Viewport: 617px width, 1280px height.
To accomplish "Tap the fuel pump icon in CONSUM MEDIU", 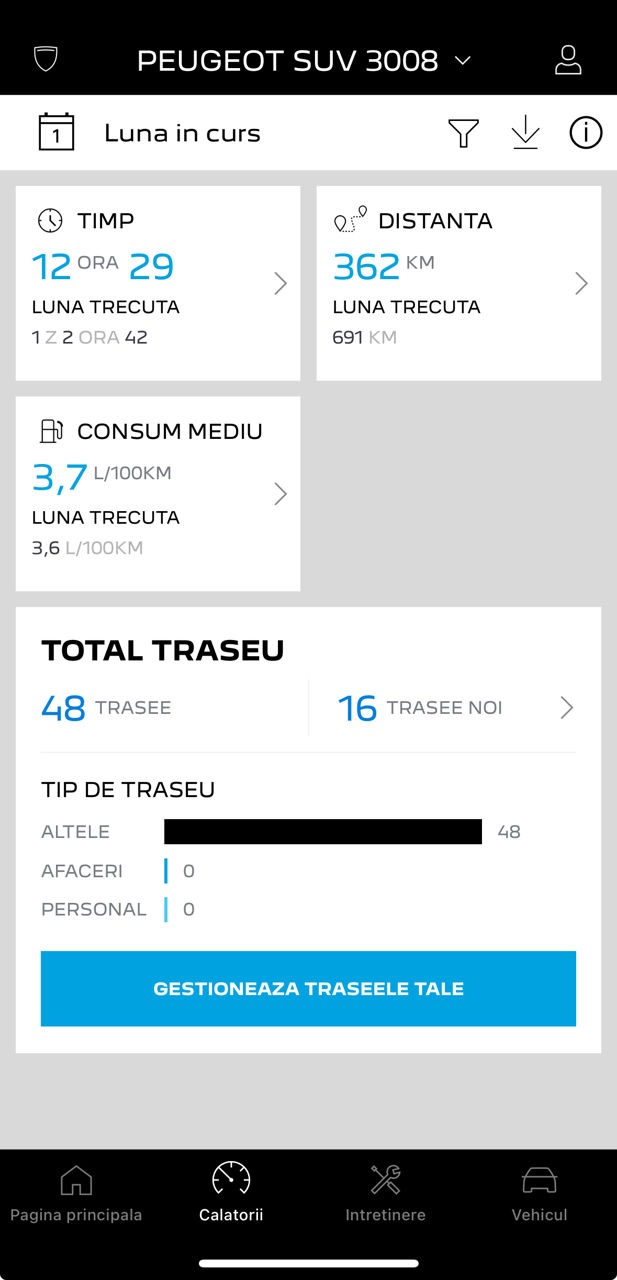I will point(50,431).
